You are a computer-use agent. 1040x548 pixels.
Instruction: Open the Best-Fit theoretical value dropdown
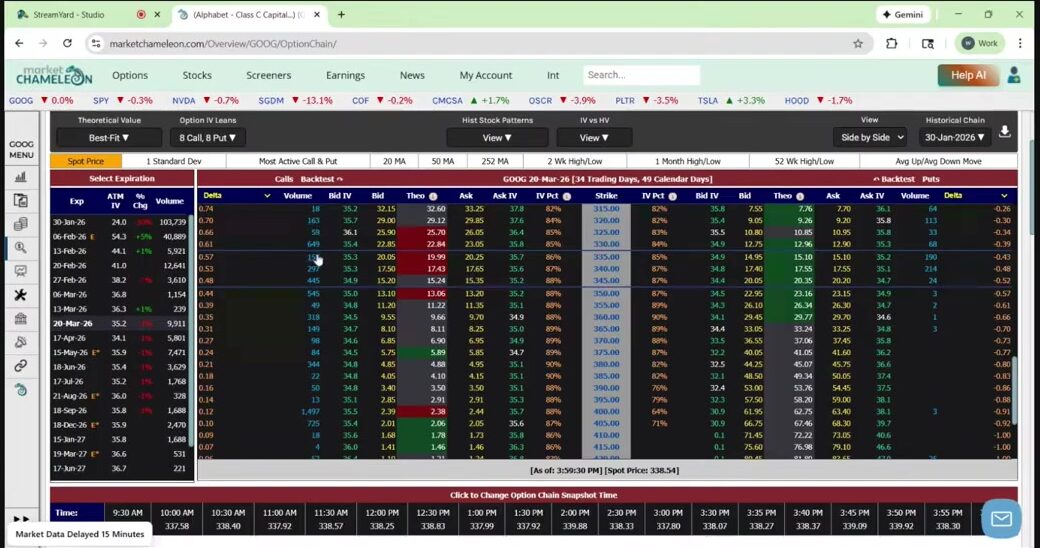109,137
